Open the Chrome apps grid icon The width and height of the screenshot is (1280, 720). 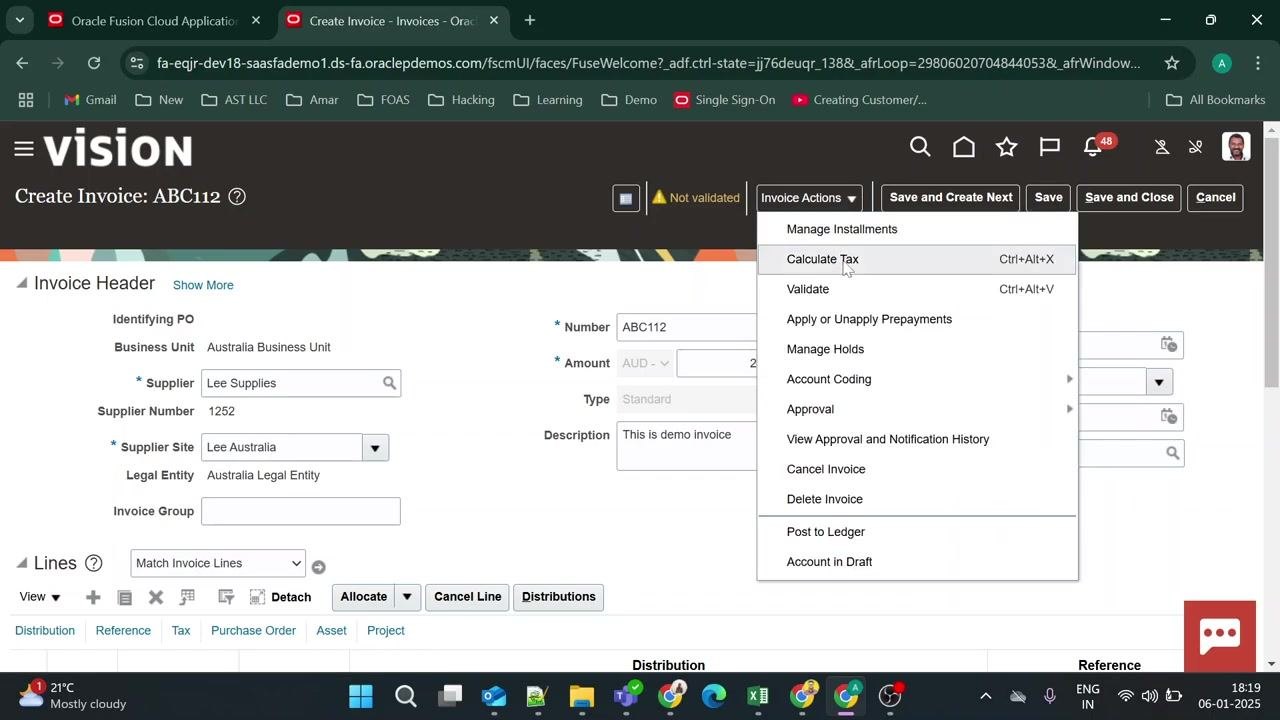point(26,100)
